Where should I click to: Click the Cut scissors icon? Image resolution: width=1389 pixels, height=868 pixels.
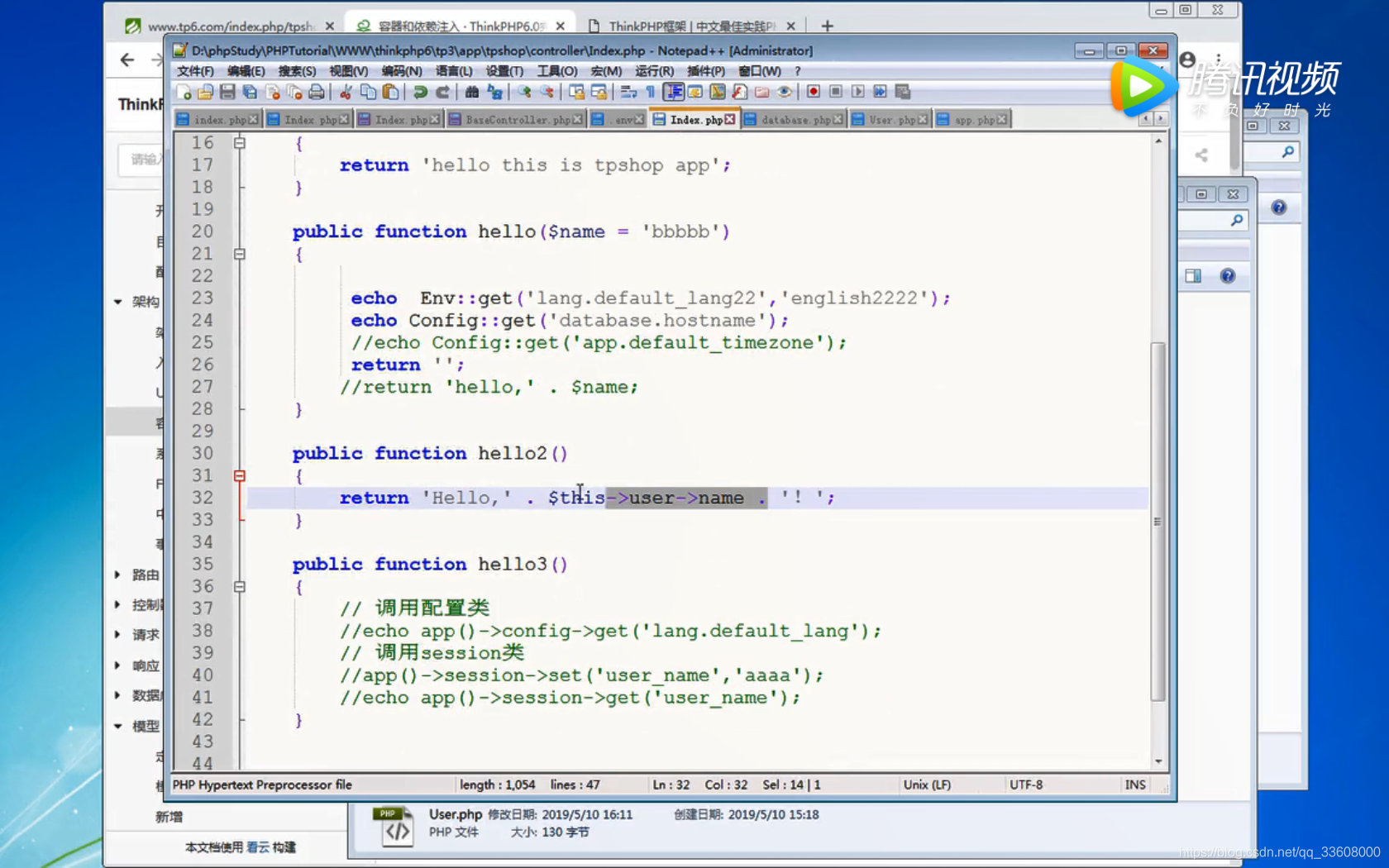pyautogui.click(x=346, y=92)
